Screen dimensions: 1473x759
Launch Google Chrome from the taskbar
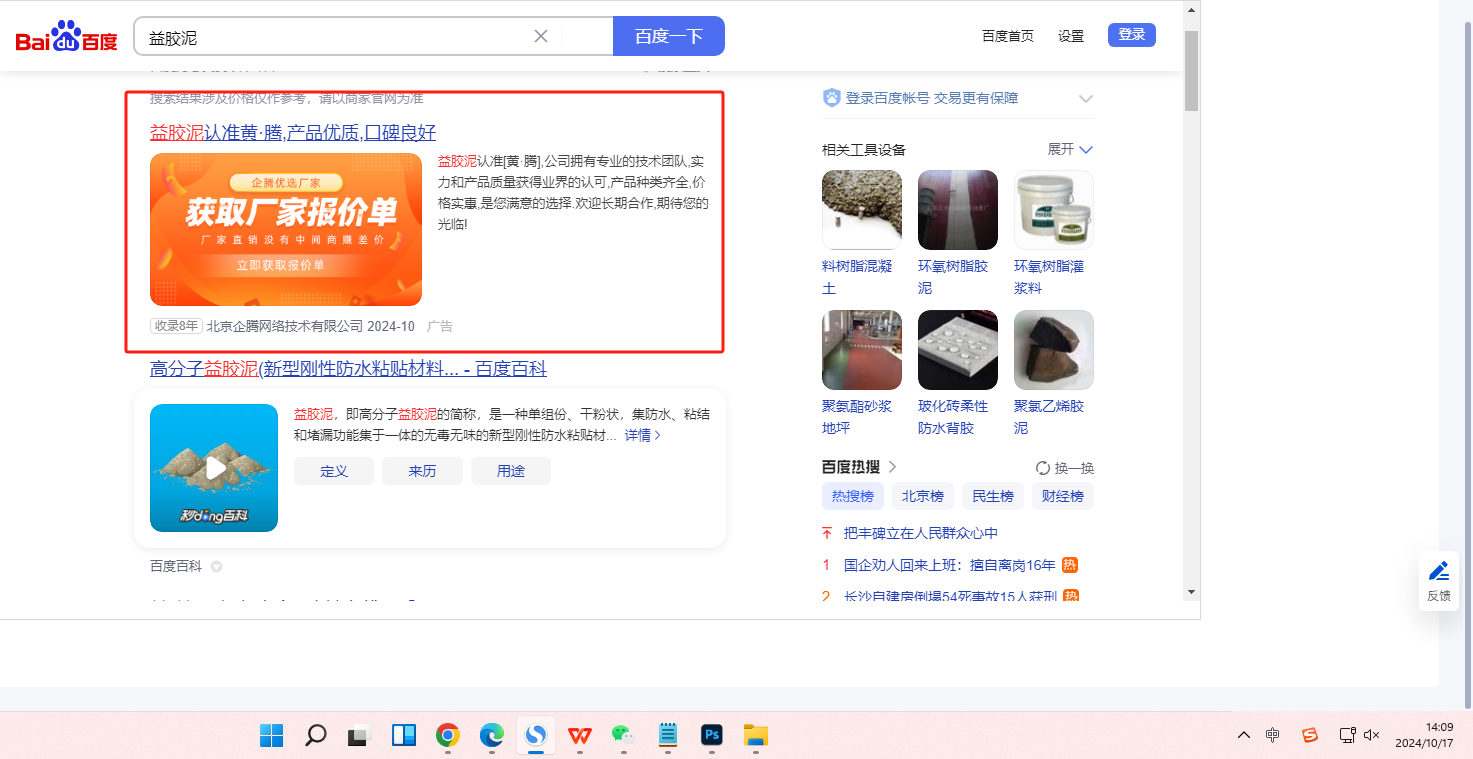(x=448, y=736)
